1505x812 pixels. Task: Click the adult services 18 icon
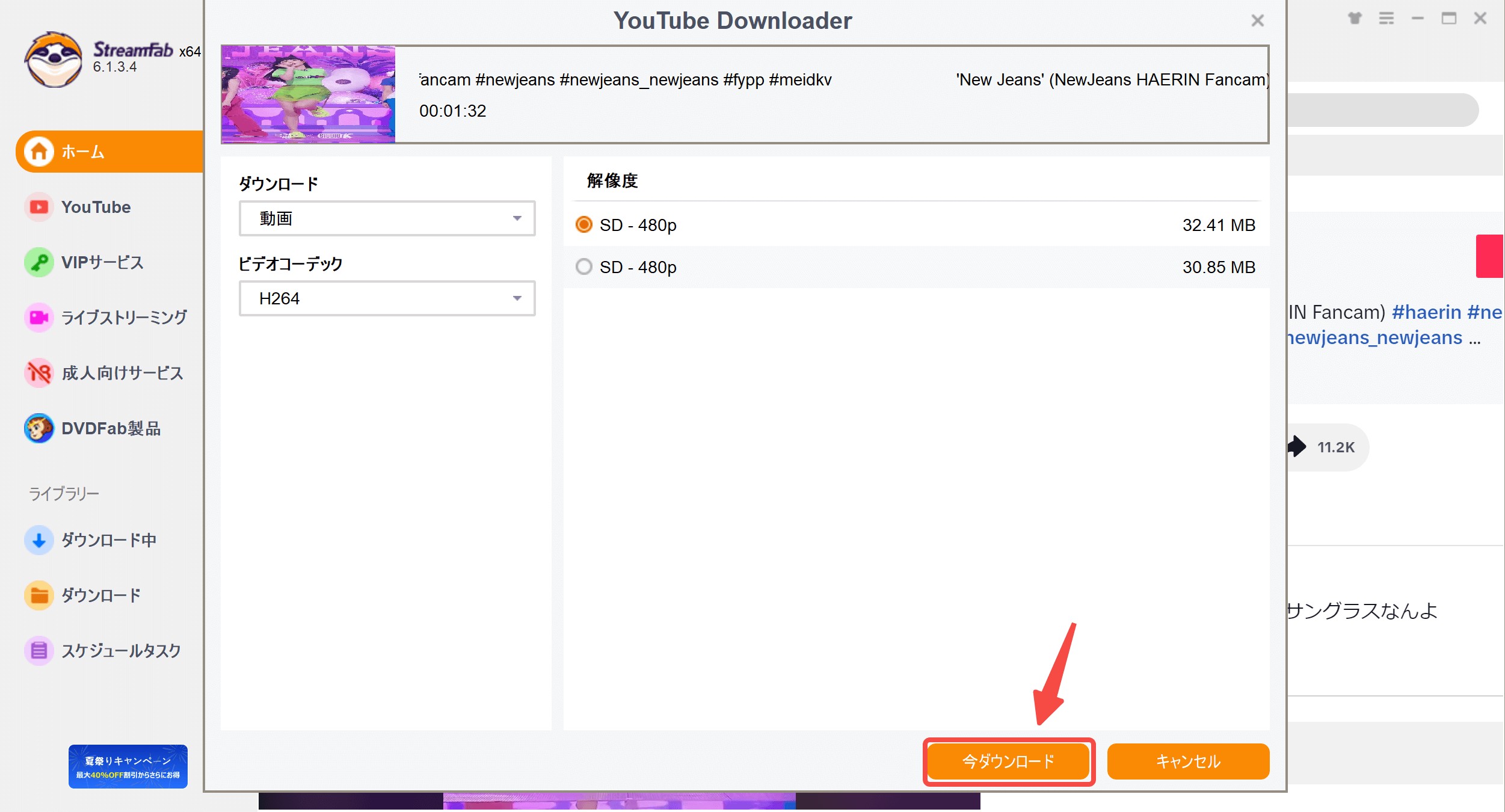tap(39, 373)
